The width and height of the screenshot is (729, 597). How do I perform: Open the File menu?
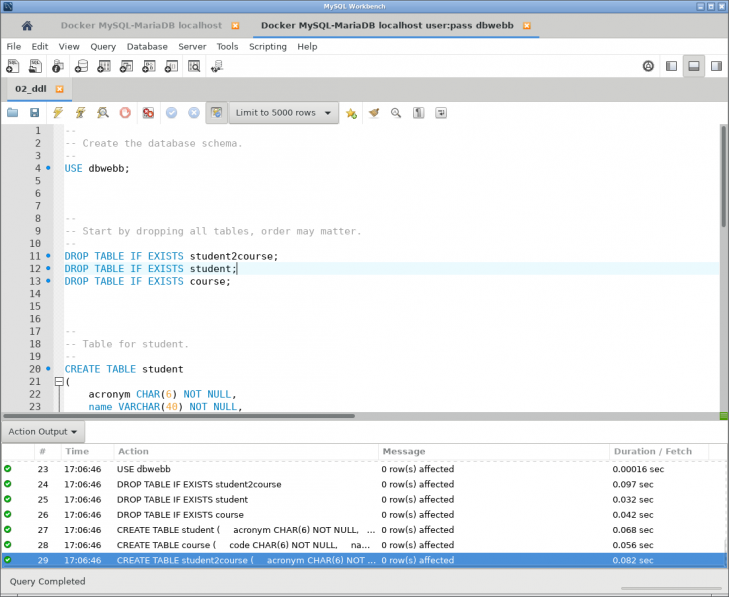pyautogui.click(x=13, y=46)
